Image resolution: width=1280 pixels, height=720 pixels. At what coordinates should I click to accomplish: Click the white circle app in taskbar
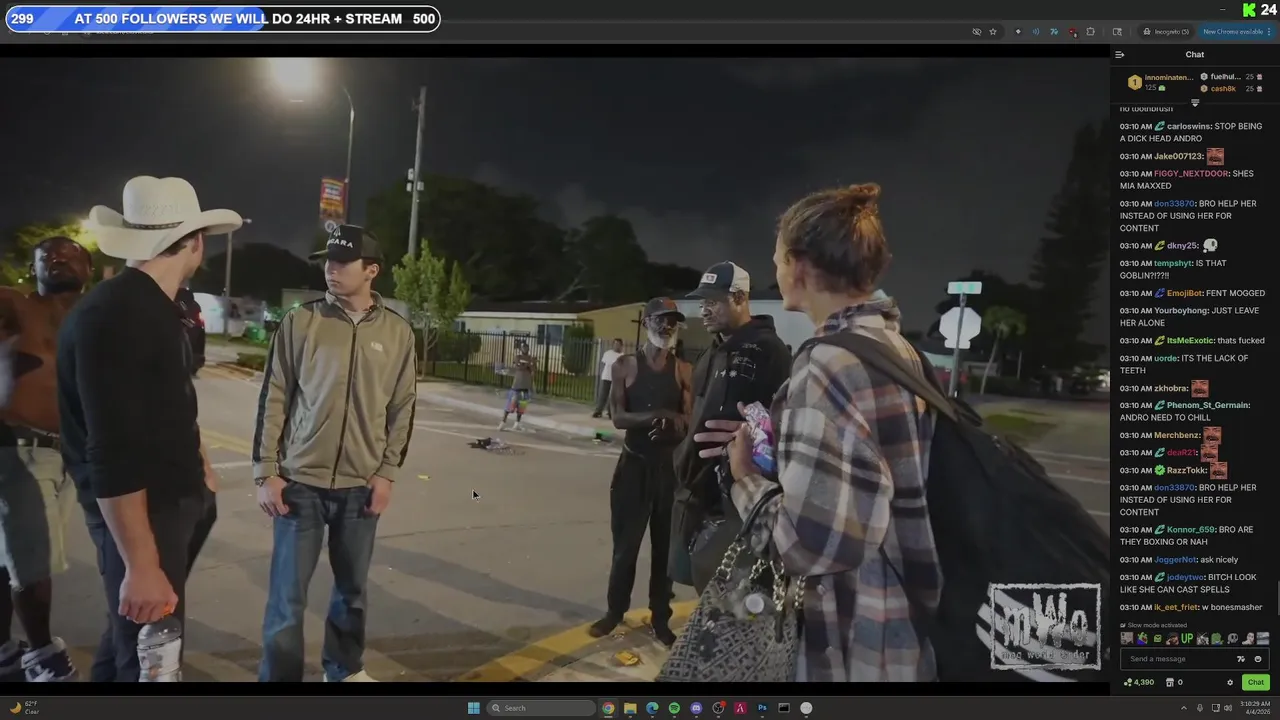[806, 708]
